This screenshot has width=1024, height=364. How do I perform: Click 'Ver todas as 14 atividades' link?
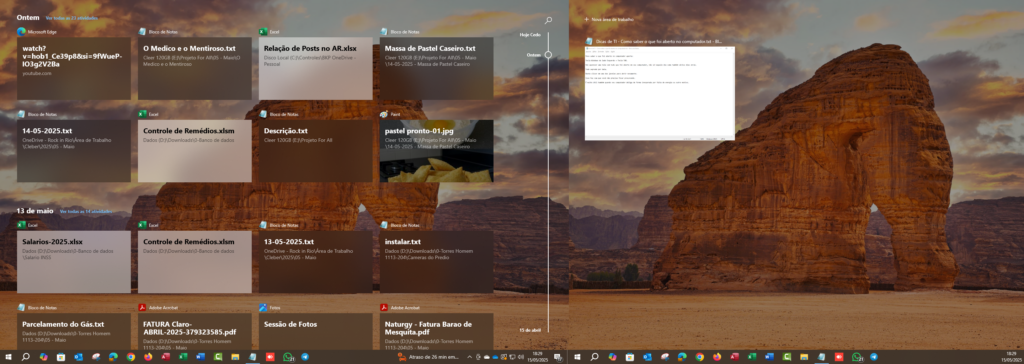click(86, 212)
